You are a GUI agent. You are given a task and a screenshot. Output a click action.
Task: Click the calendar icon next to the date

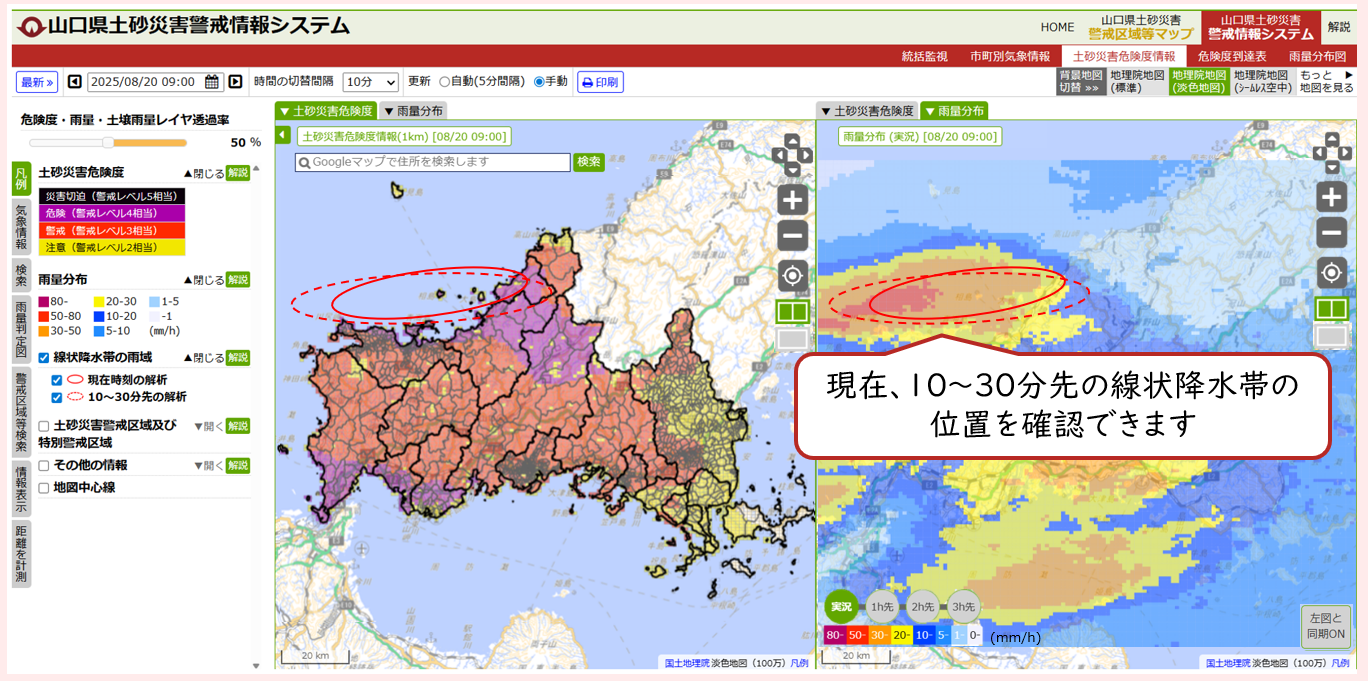[212, 81]
